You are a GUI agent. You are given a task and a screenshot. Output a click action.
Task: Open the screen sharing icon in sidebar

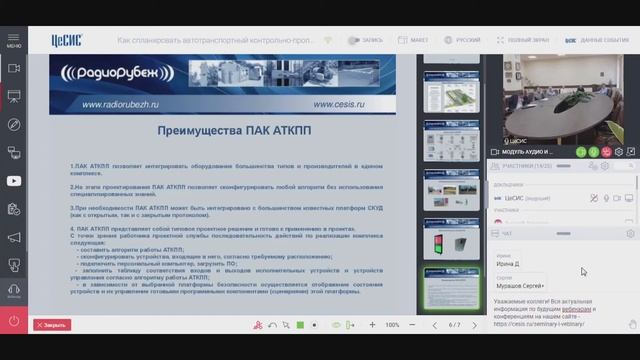pos(14,153)
